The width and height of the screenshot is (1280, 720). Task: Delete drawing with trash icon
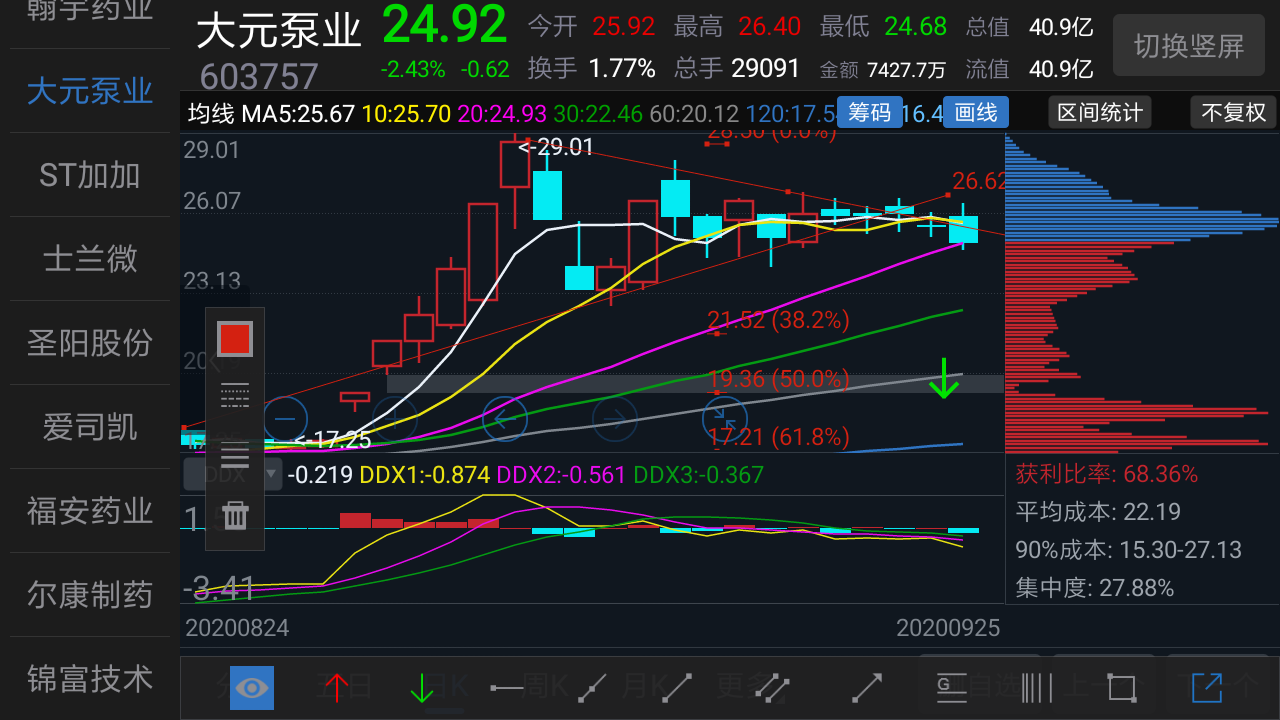point(235,516)
